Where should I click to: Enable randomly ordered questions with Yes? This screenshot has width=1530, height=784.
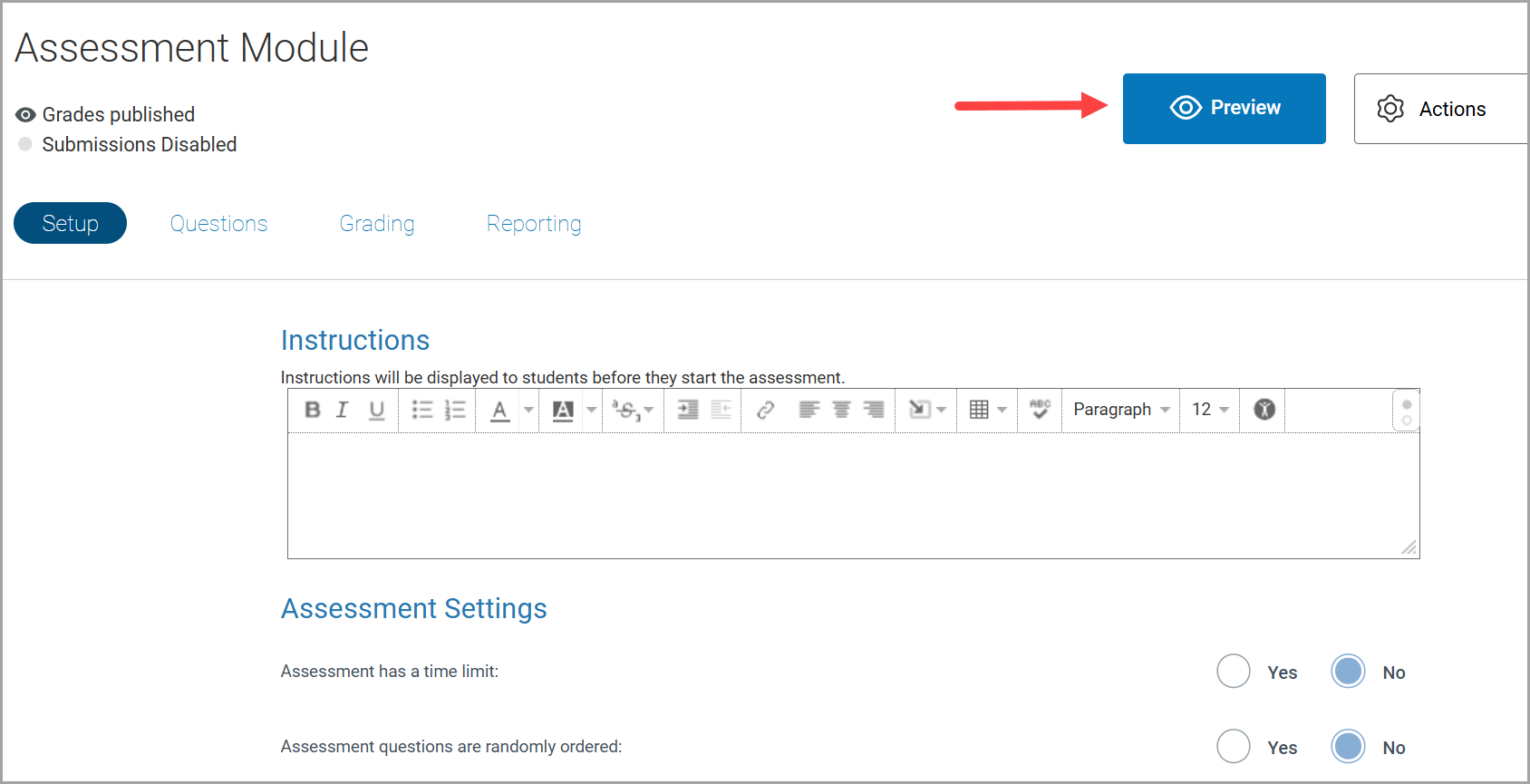(x=1234, y=747)
